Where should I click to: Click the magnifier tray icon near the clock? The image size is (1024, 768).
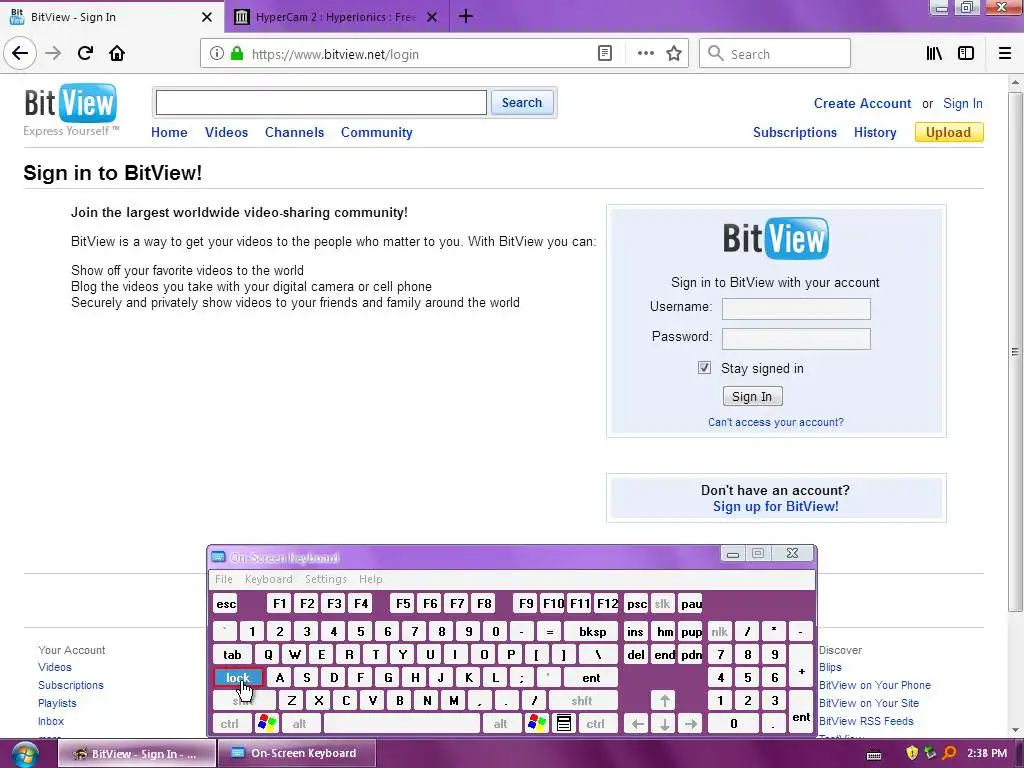[x=949, y=754]
